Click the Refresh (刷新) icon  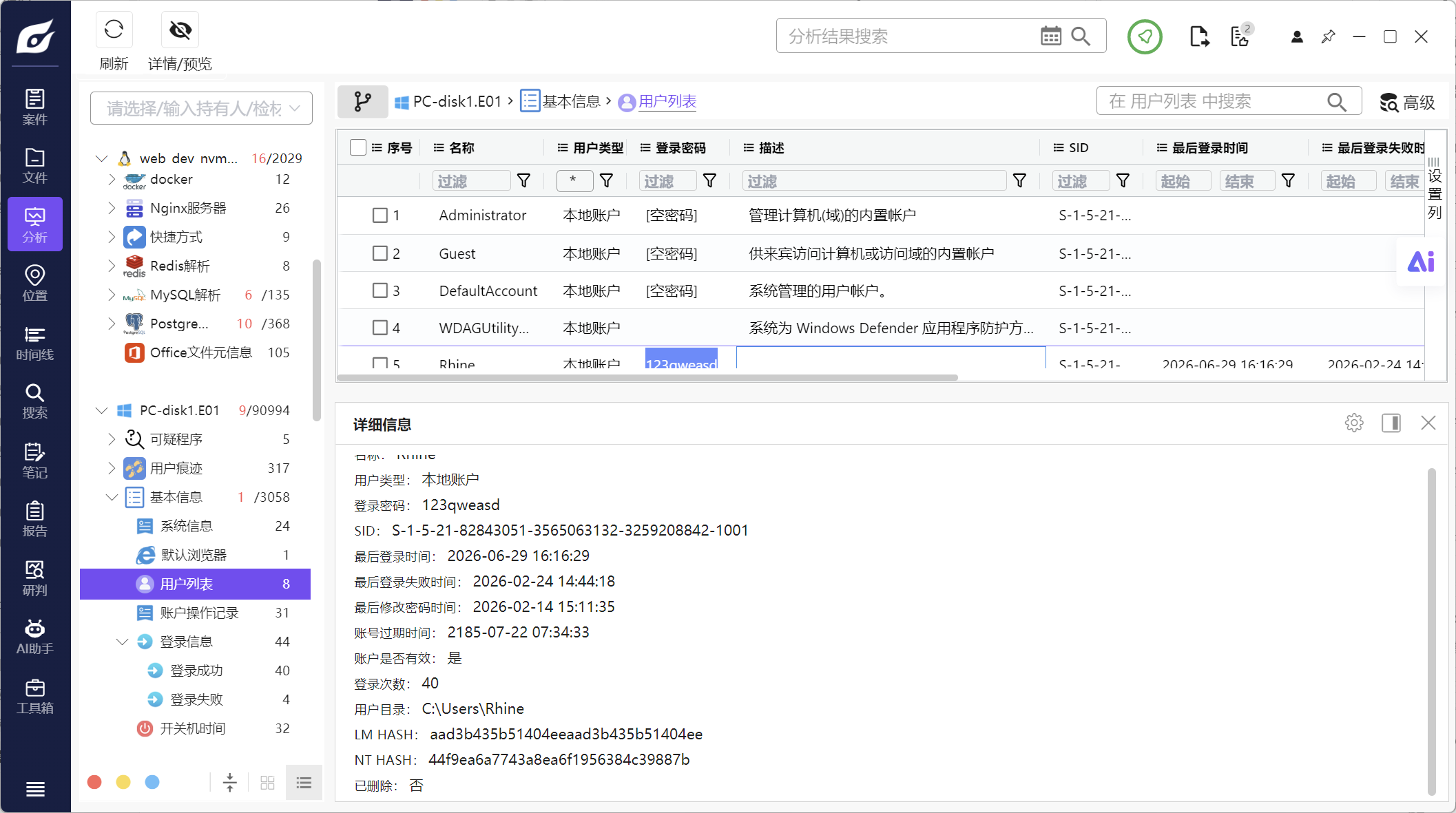(114, 30)
